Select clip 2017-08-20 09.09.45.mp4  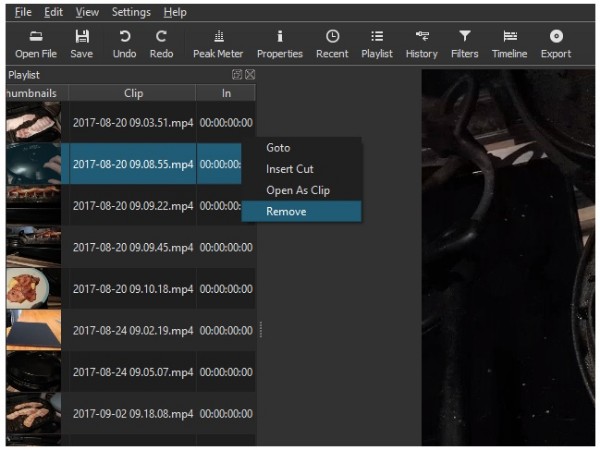[x=133, y=248]
